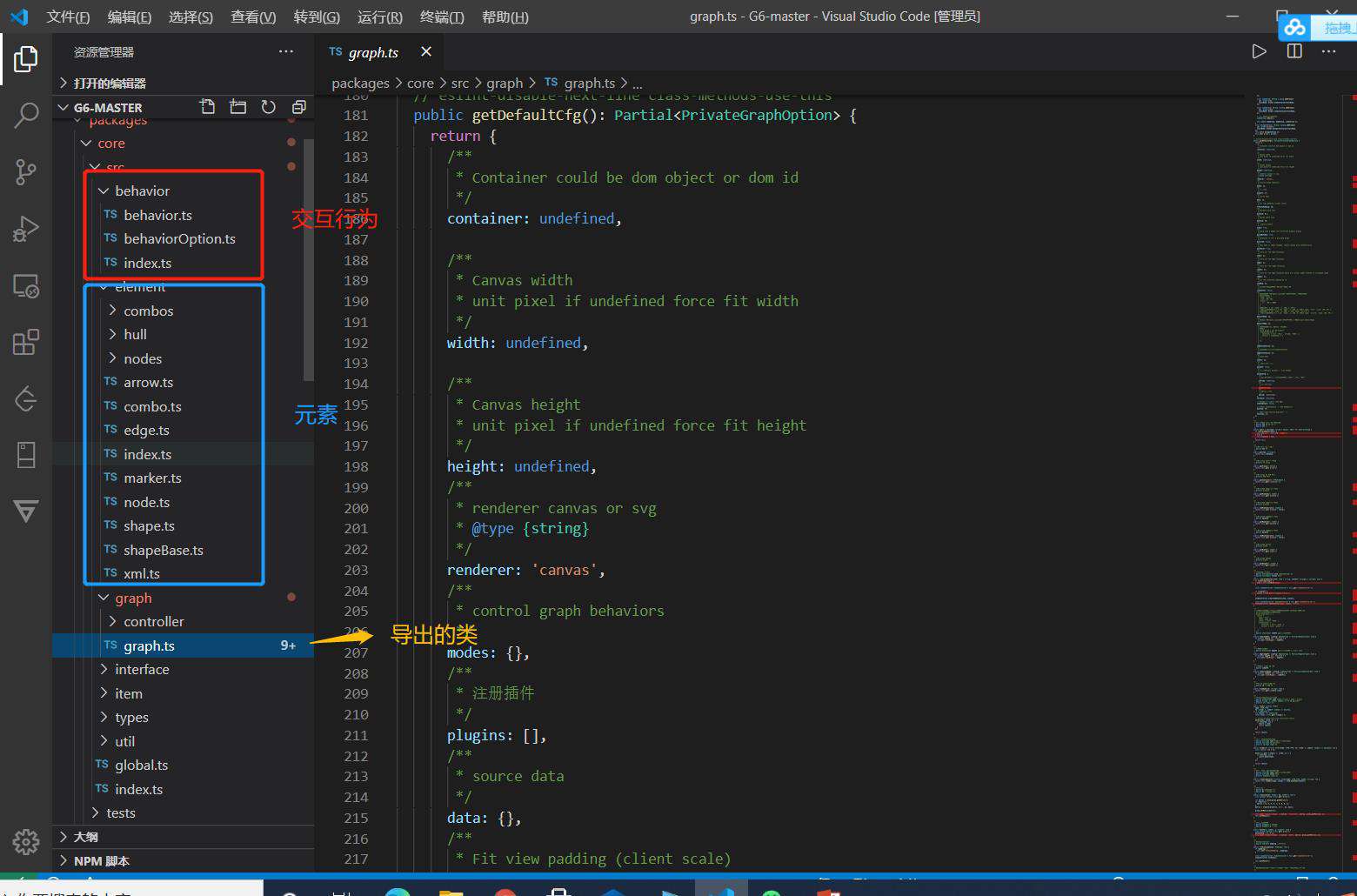Image resolution: width=1357 pixels, height=896 pixels.
Task: Open the notebook icon view in activity bar
Action: tap(26, 455)
